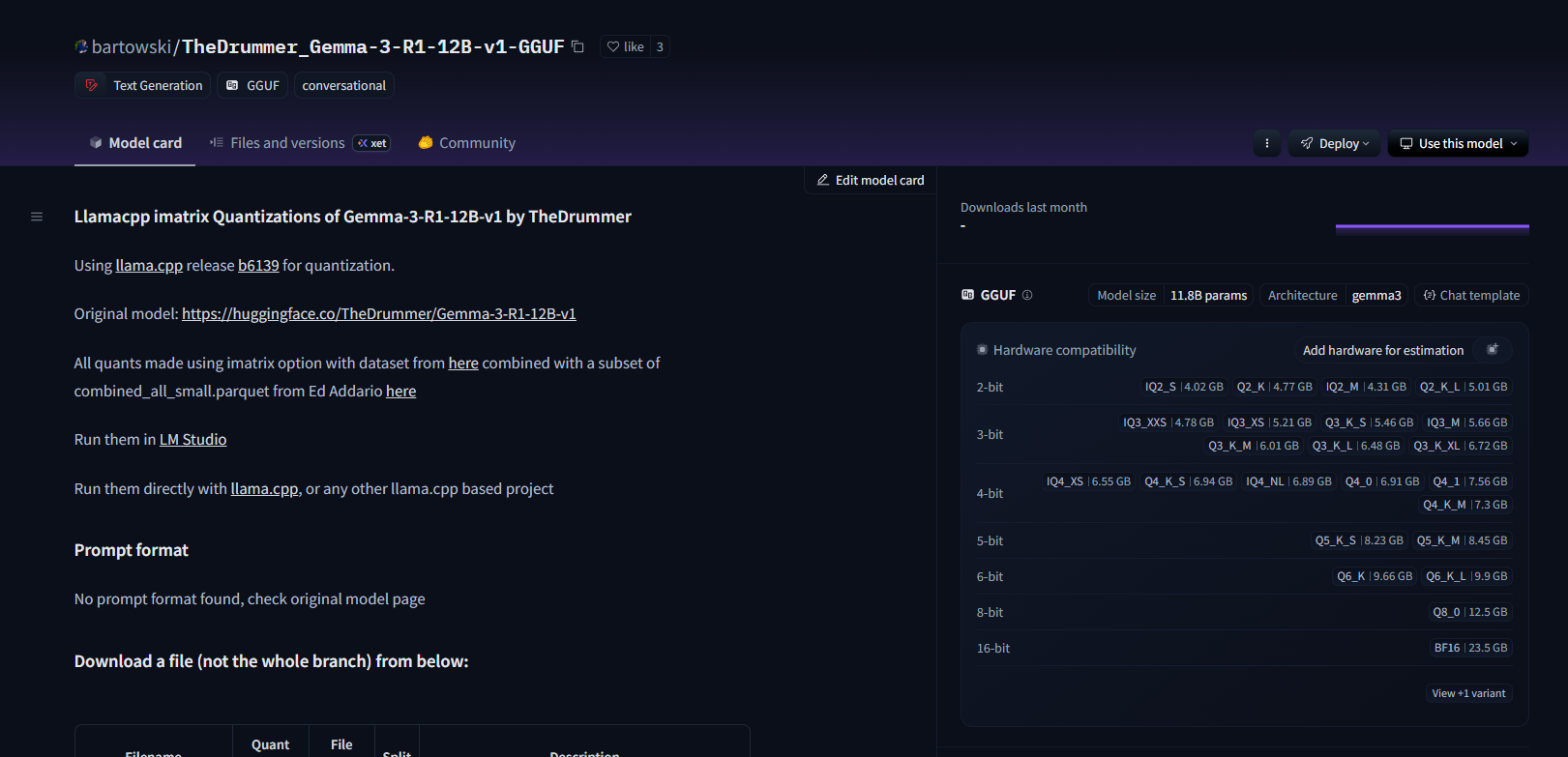The image size is (1568, 757).
Task: Open the b6139 release link
Action: 258,266
